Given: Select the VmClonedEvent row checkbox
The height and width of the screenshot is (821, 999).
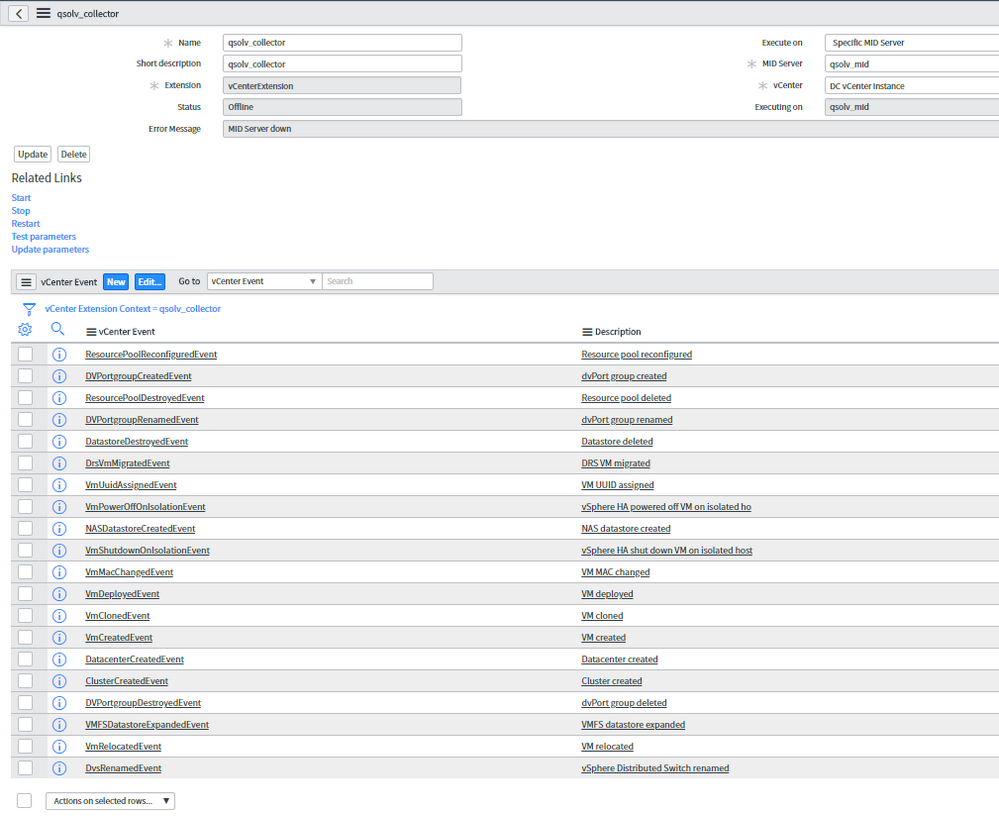Looking at the screenshot, I should click(x=24, y=615).
